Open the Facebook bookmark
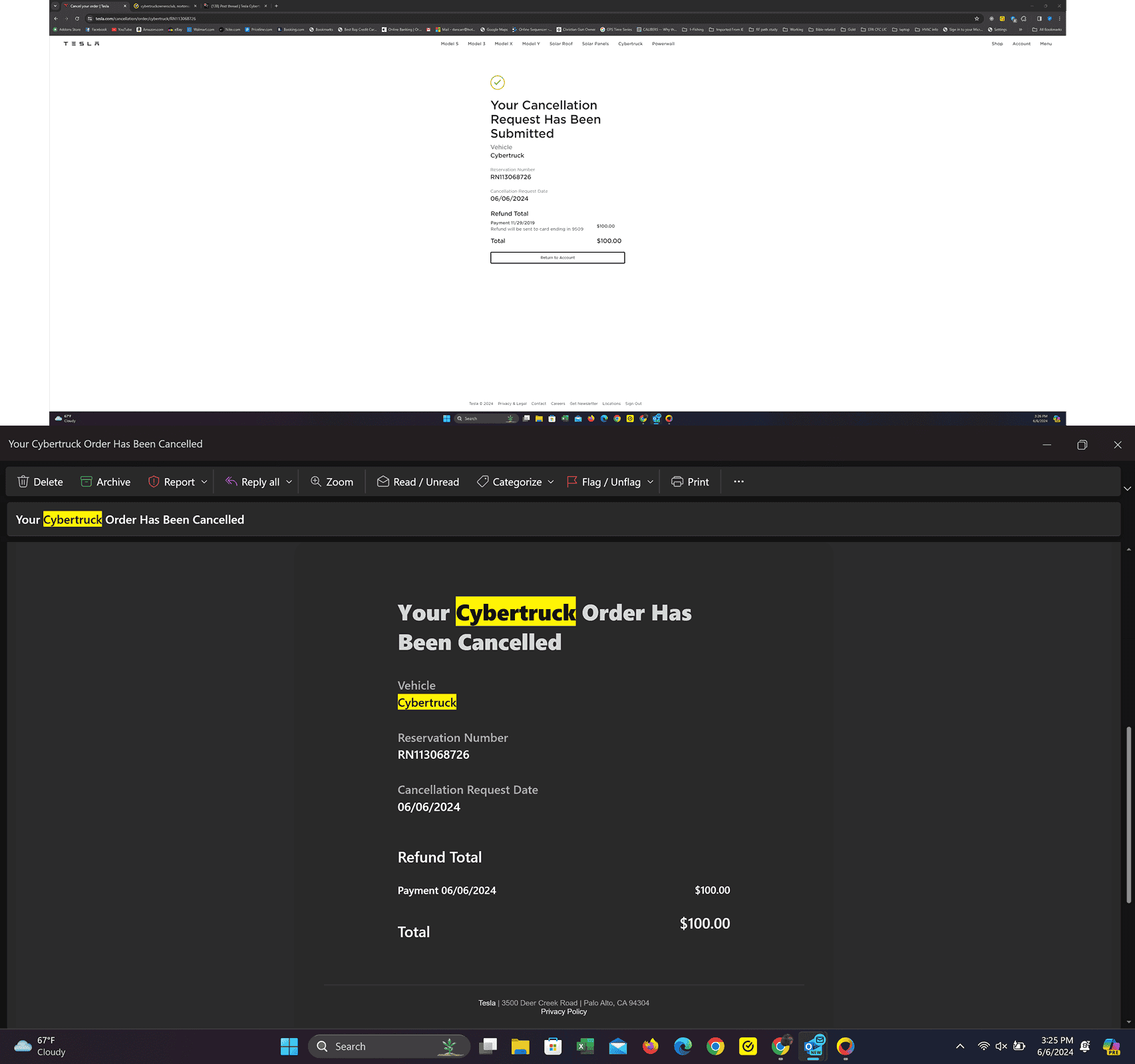Viewport: 1135px width, 1064px height. pos(96,29)
